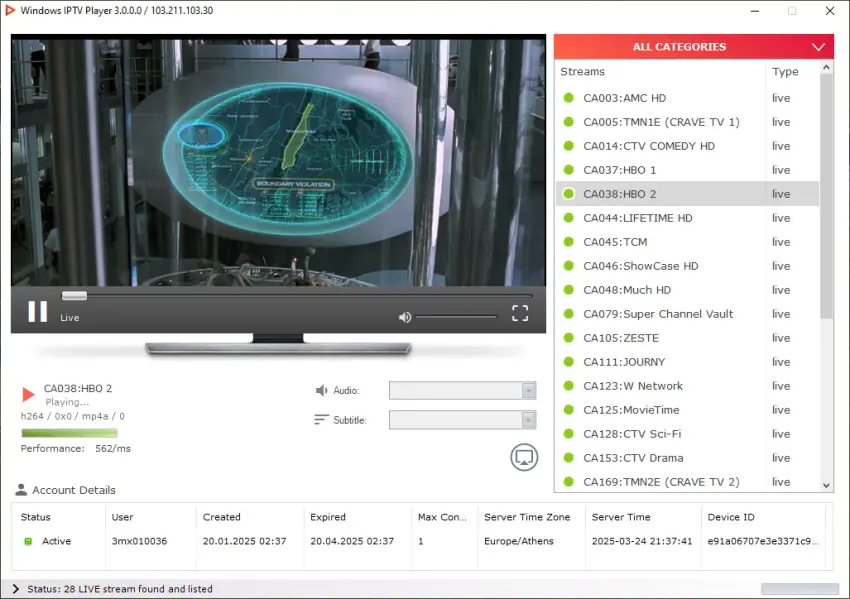The image size is (850, 599).
Task: Click the green performance bar
Action: click(x=69, y=433)
